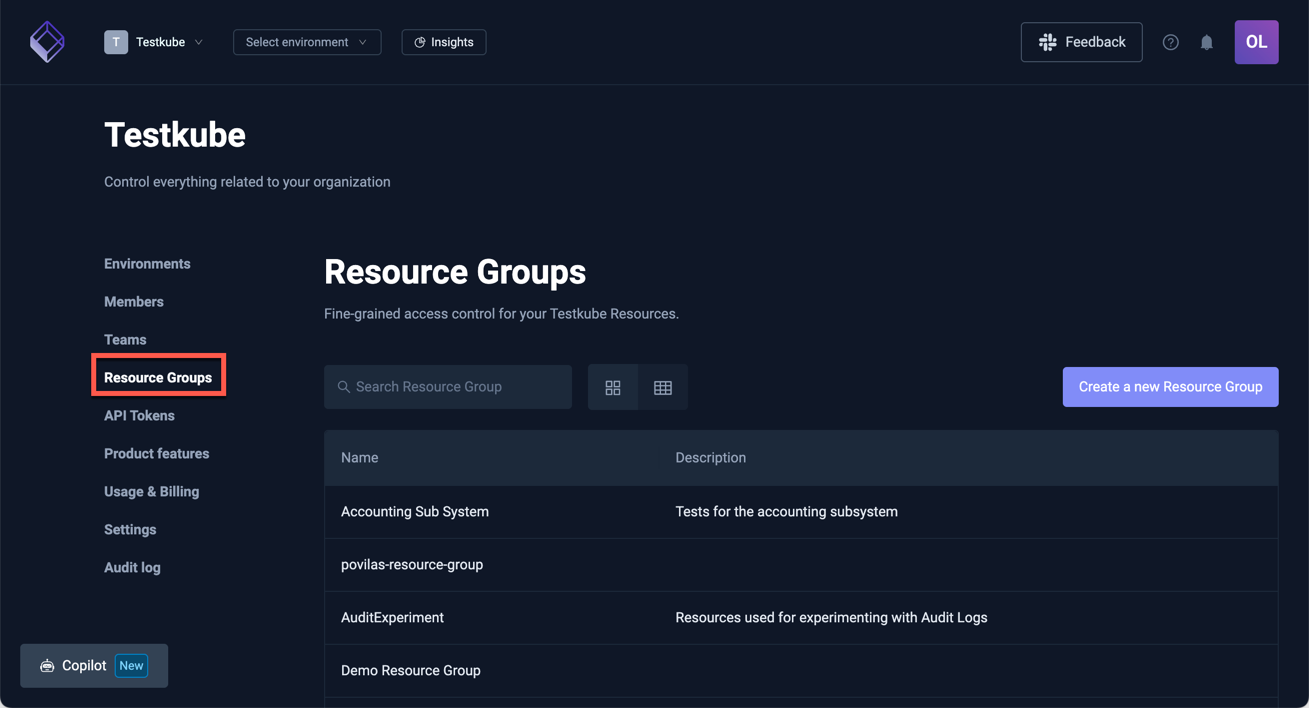Open the API Tokens page
Screen dimensions: 1309x708
(138, 415)
